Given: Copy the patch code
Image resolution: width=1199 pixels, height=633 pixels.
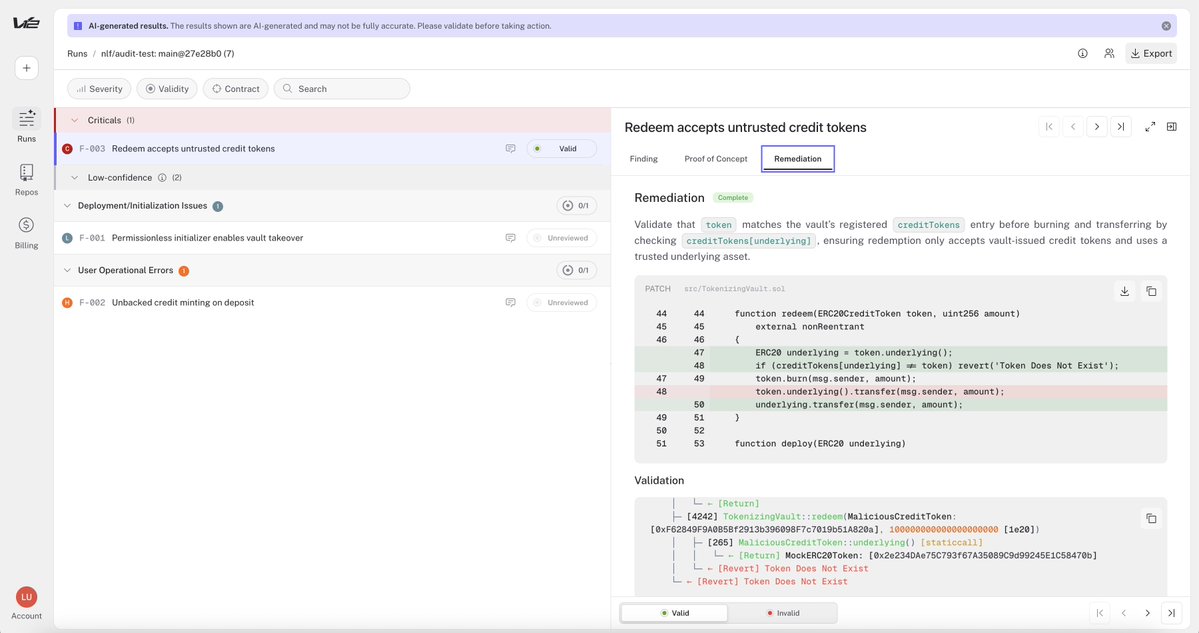Looking at the screenshot, I should pyautogui.click(x=1151, y=291).
